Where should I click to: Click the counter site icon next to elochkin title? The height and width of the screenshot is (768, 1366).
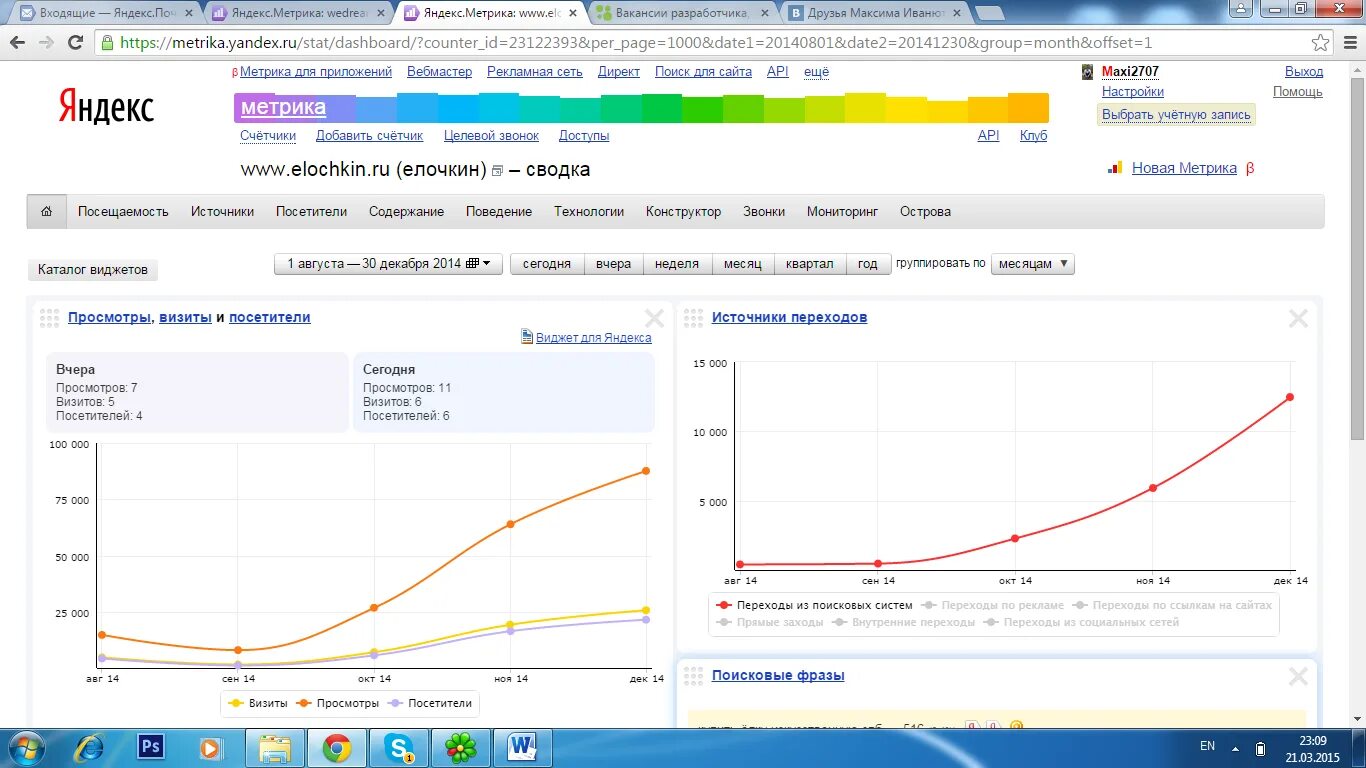497,171
